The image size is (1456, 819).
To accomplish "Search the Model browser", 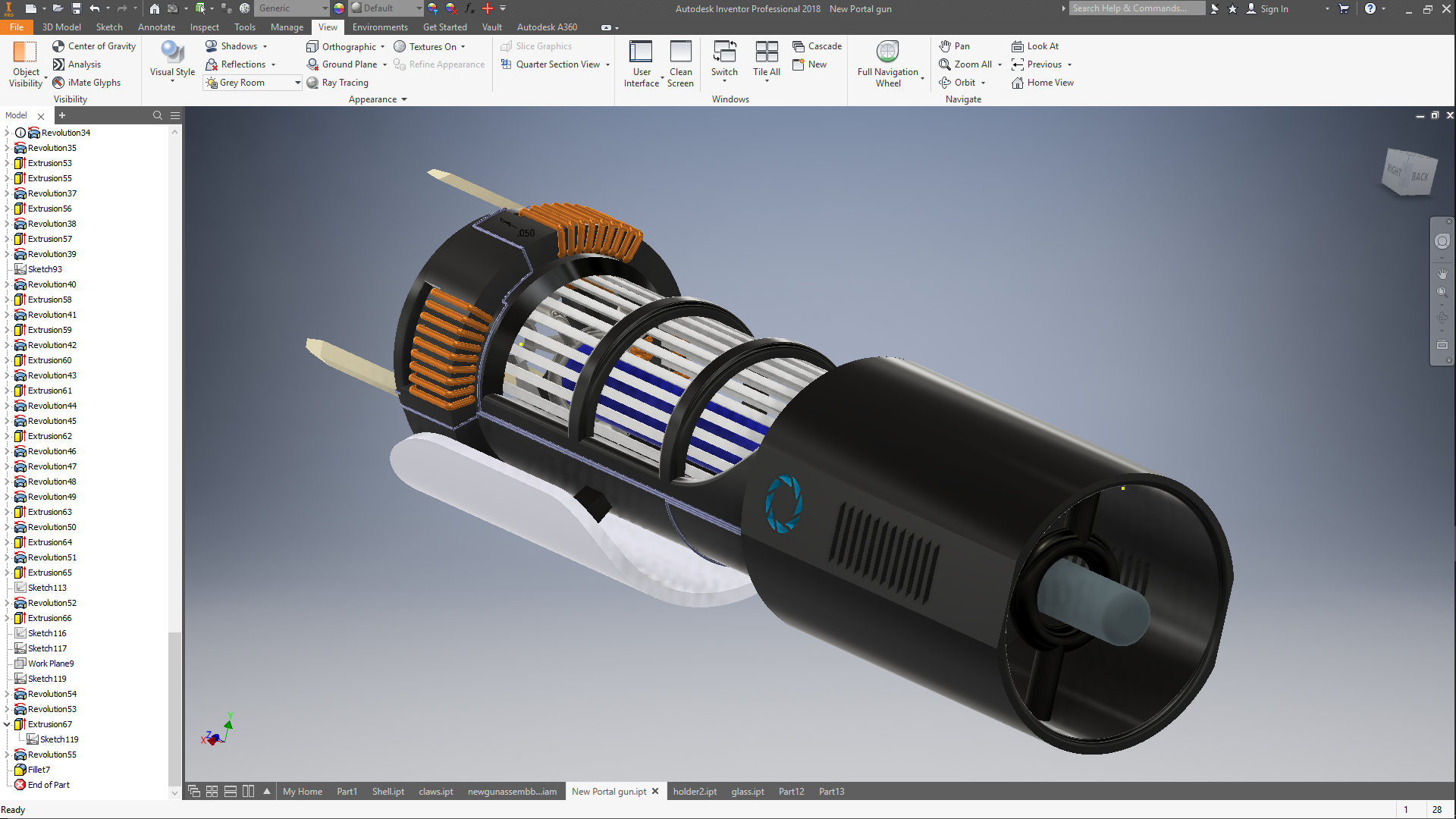I will [x=158, y=115].
